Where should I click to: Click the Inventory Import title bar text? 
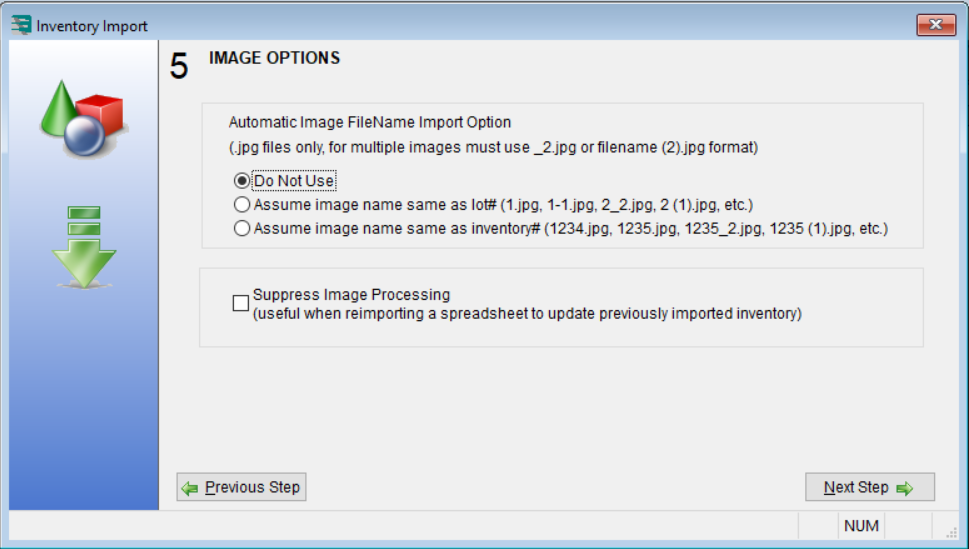click(92, 26)
